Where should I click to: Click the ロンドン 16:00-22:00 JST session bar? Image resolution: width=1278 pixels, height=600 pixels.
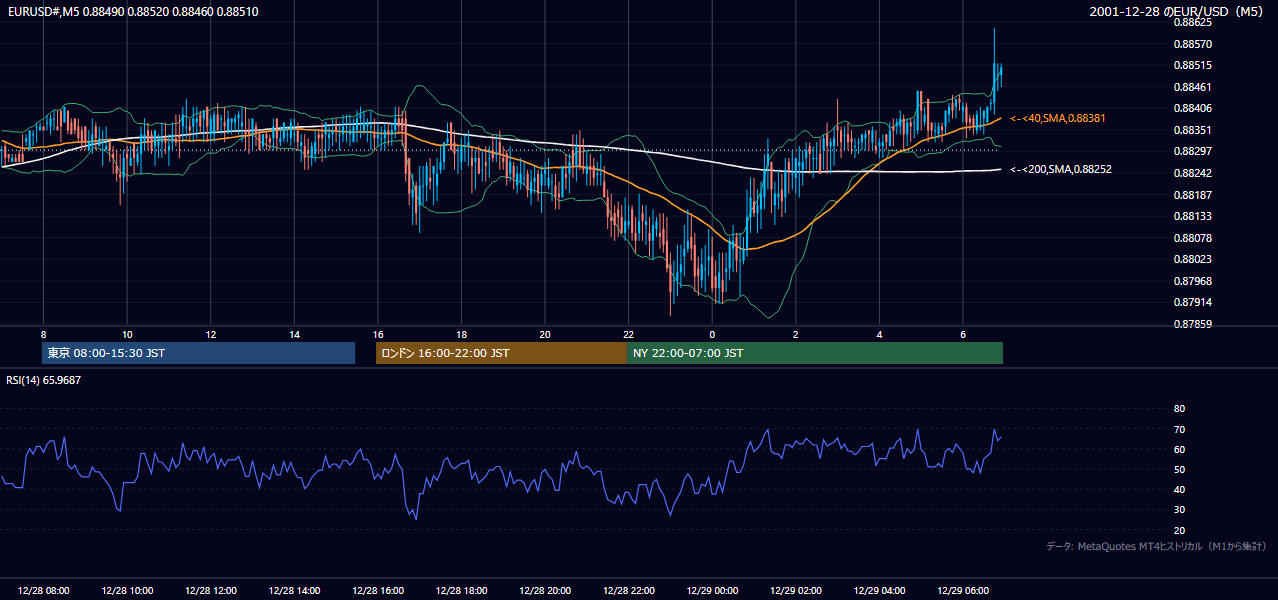pos(501,353)
